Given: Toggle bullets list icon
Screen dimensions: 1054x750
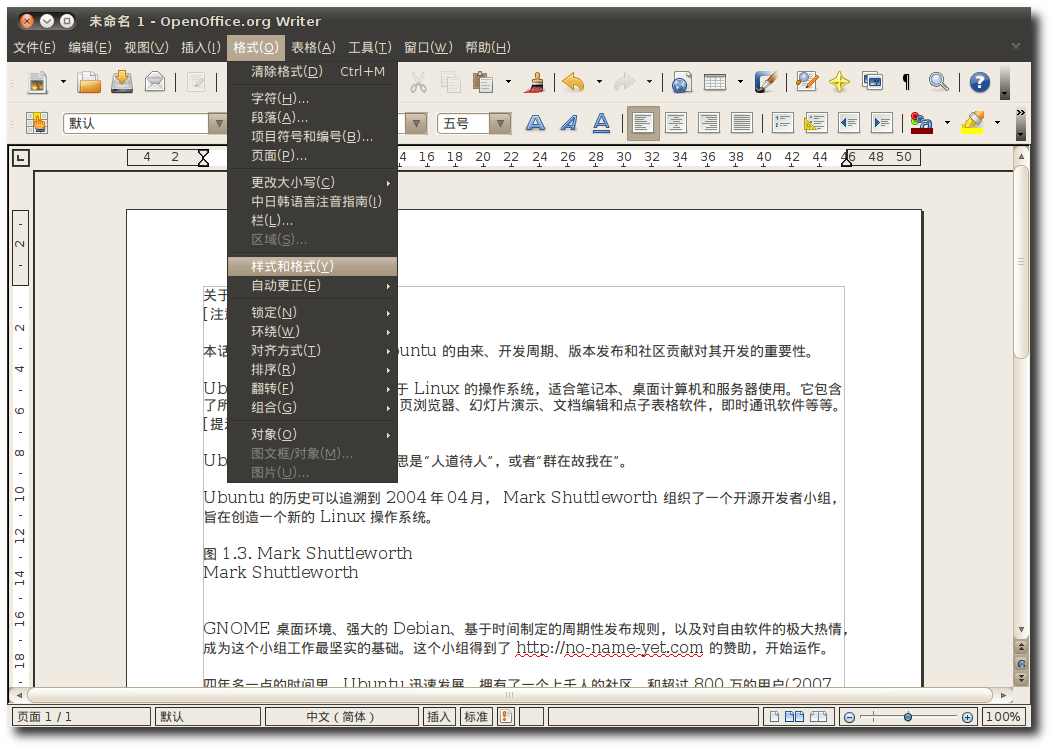Looking at the screenshot, I should (x=815, y=123).
